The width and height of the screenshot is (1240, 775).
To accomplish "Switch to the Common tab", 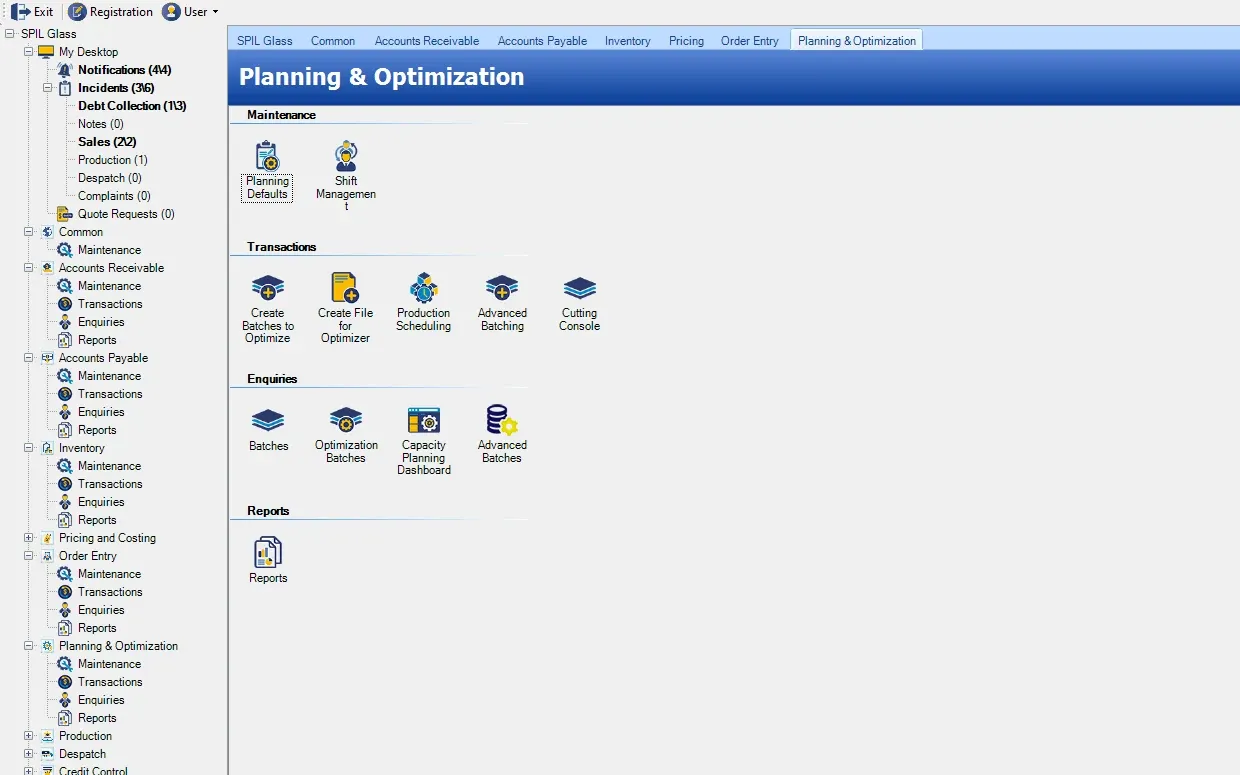I will (x=333, y=41).
